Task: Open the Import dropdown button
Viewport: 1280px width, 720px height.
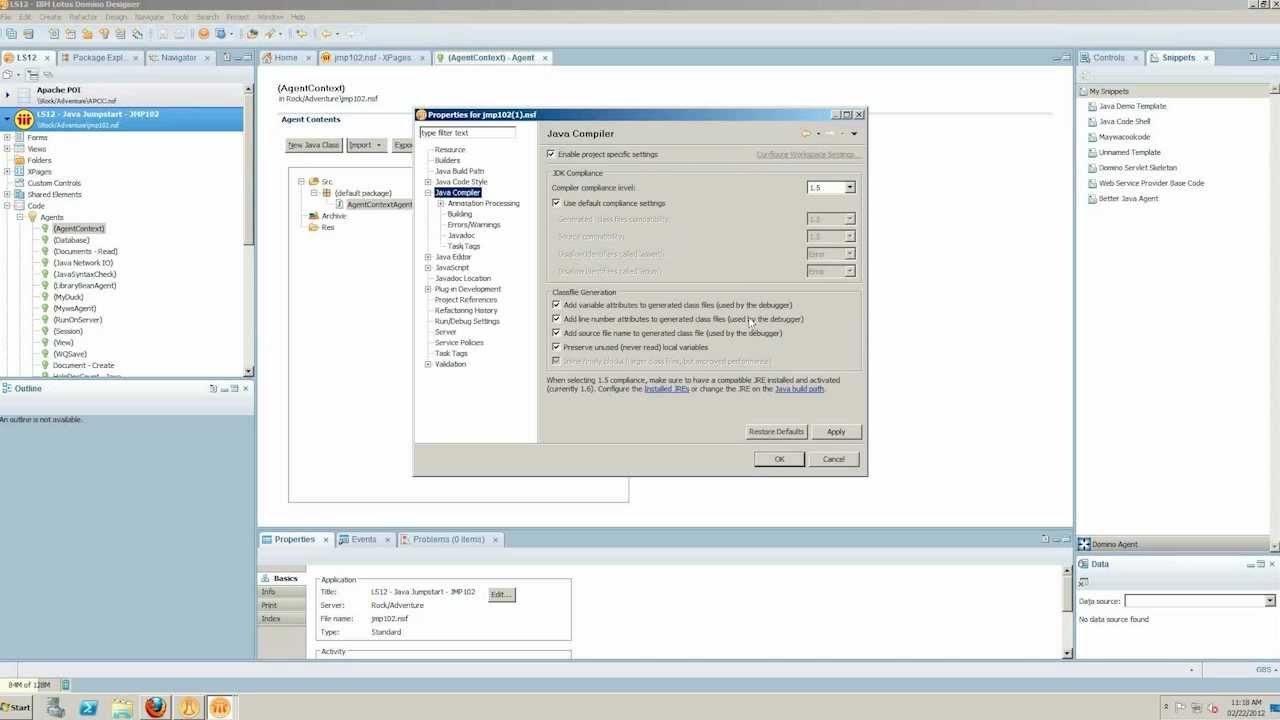Action: (365, 145)
